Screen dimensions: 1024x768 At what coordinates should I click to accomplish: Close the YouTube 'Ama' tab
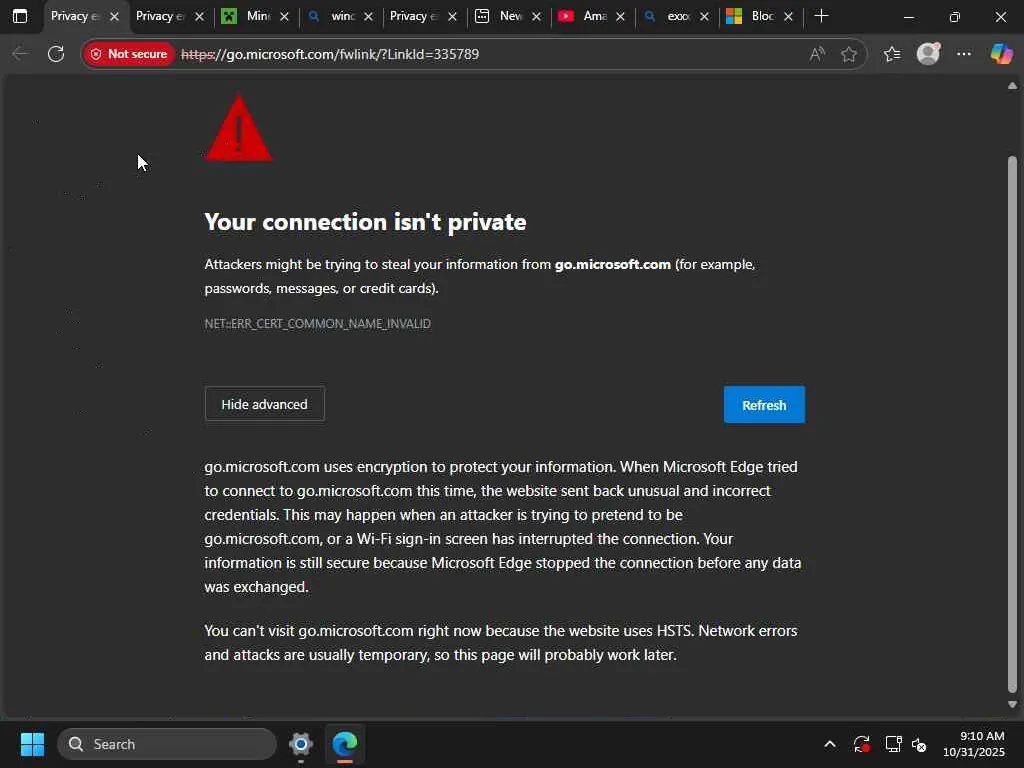point(620,17)
